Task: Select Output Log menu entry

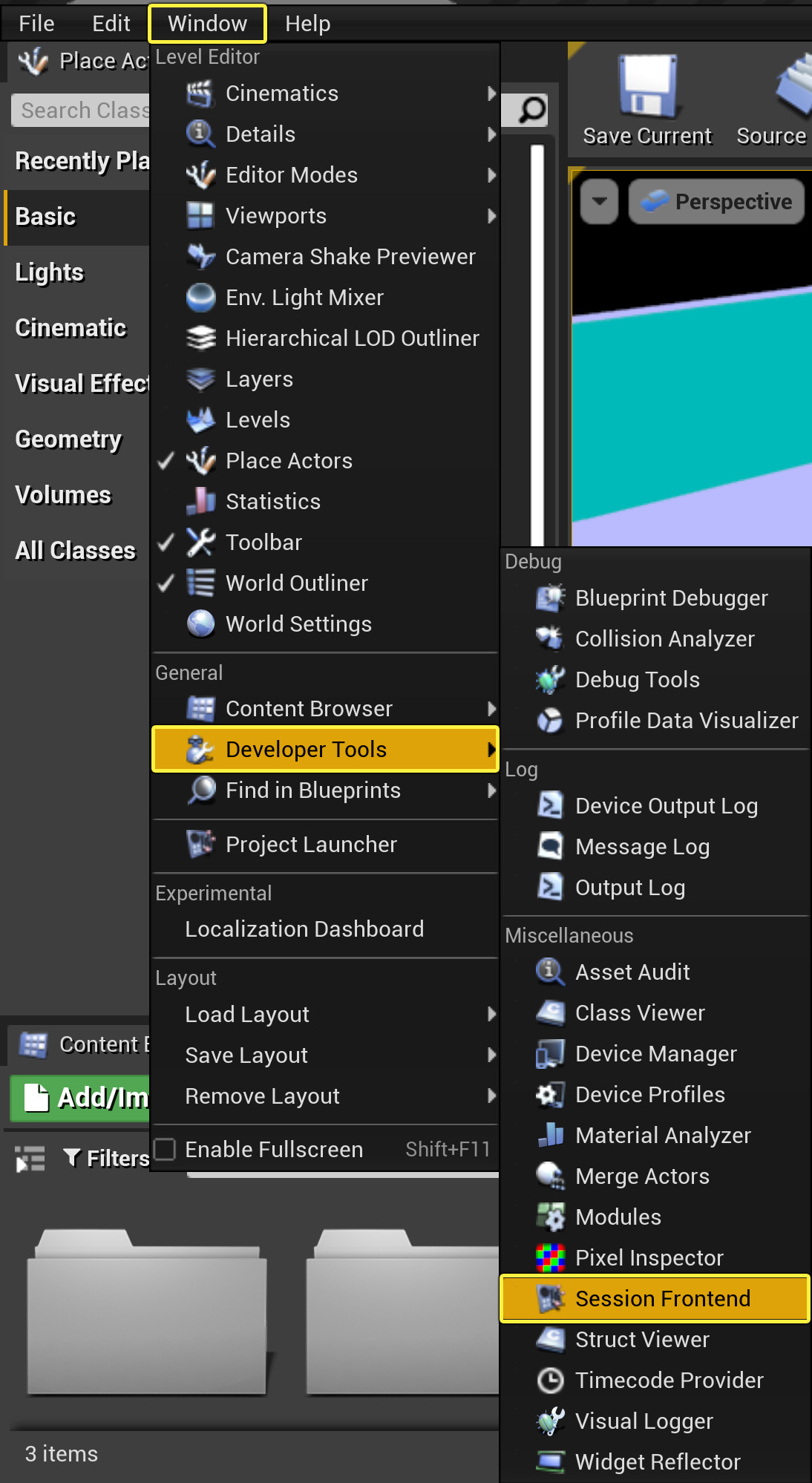Action: (656, 888)
